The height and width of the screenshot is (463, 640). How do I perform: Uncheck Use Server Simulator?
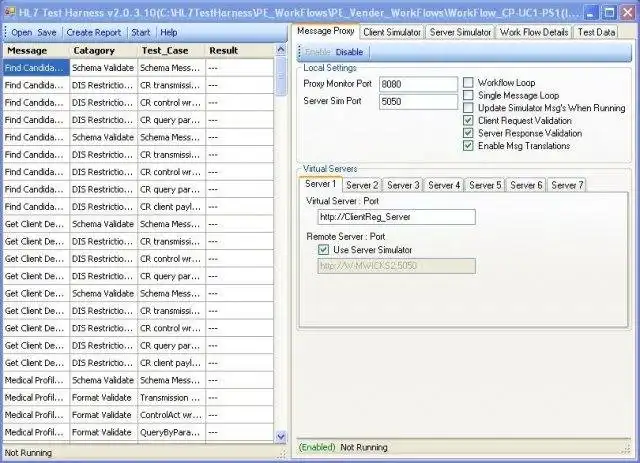[323, 249]
